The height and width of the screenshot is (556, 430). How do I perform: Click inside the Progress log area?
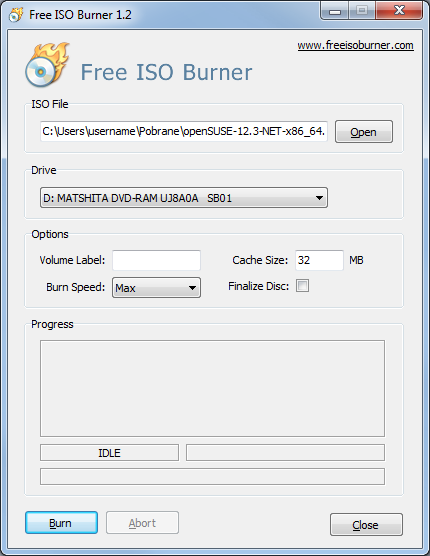pyautogui.click(x=212, y=388)
